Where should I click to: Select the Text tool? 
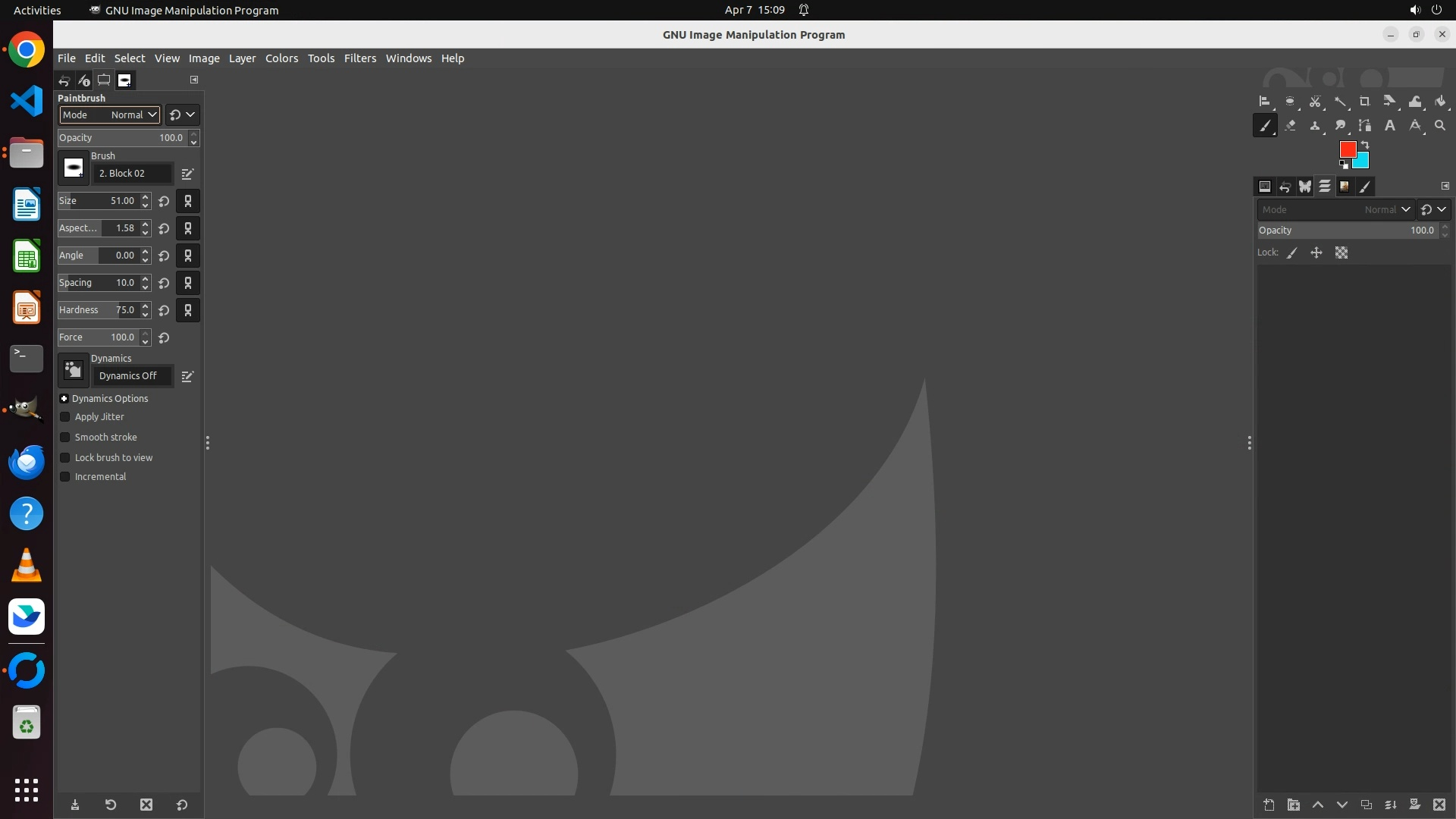point(1390,126)
